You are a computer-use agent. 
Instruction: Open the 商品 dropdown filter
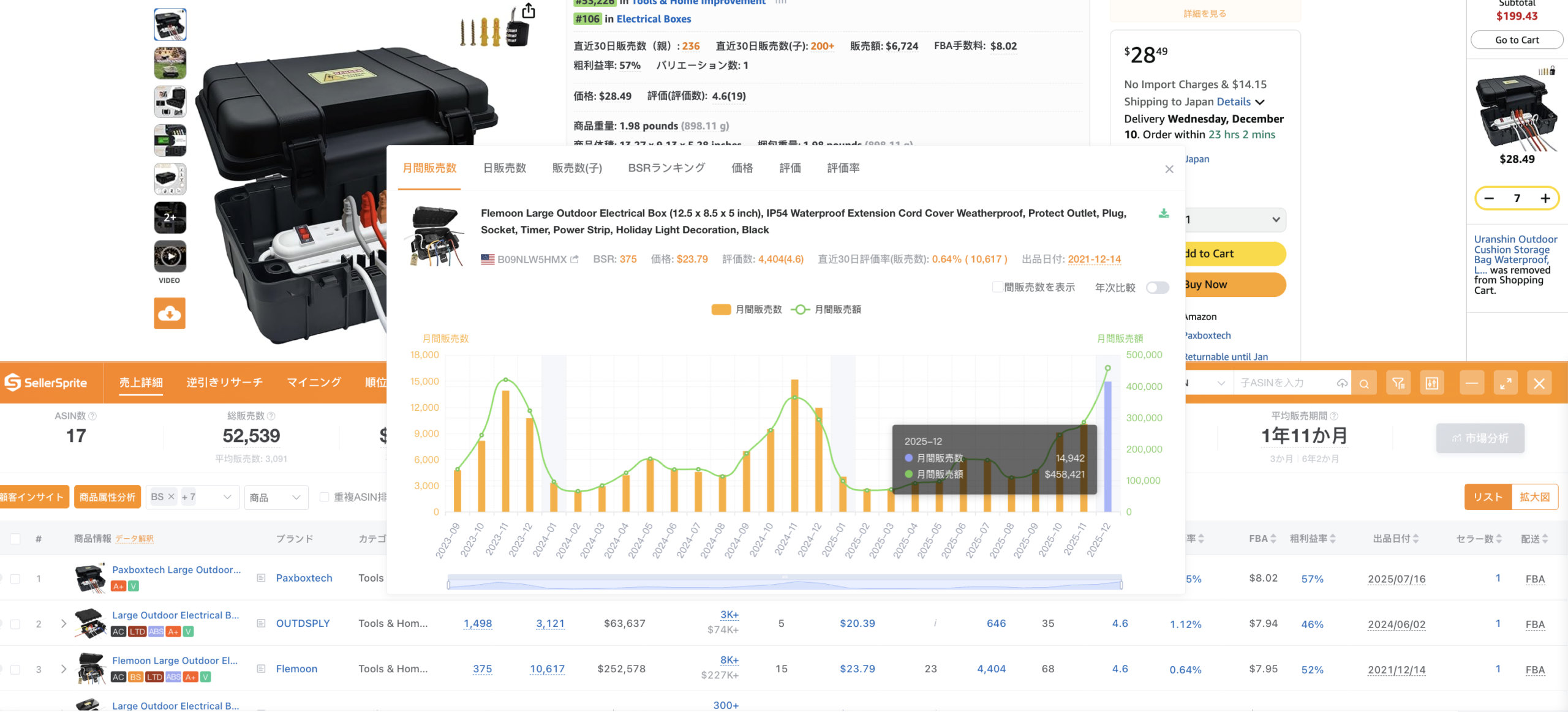276,497
